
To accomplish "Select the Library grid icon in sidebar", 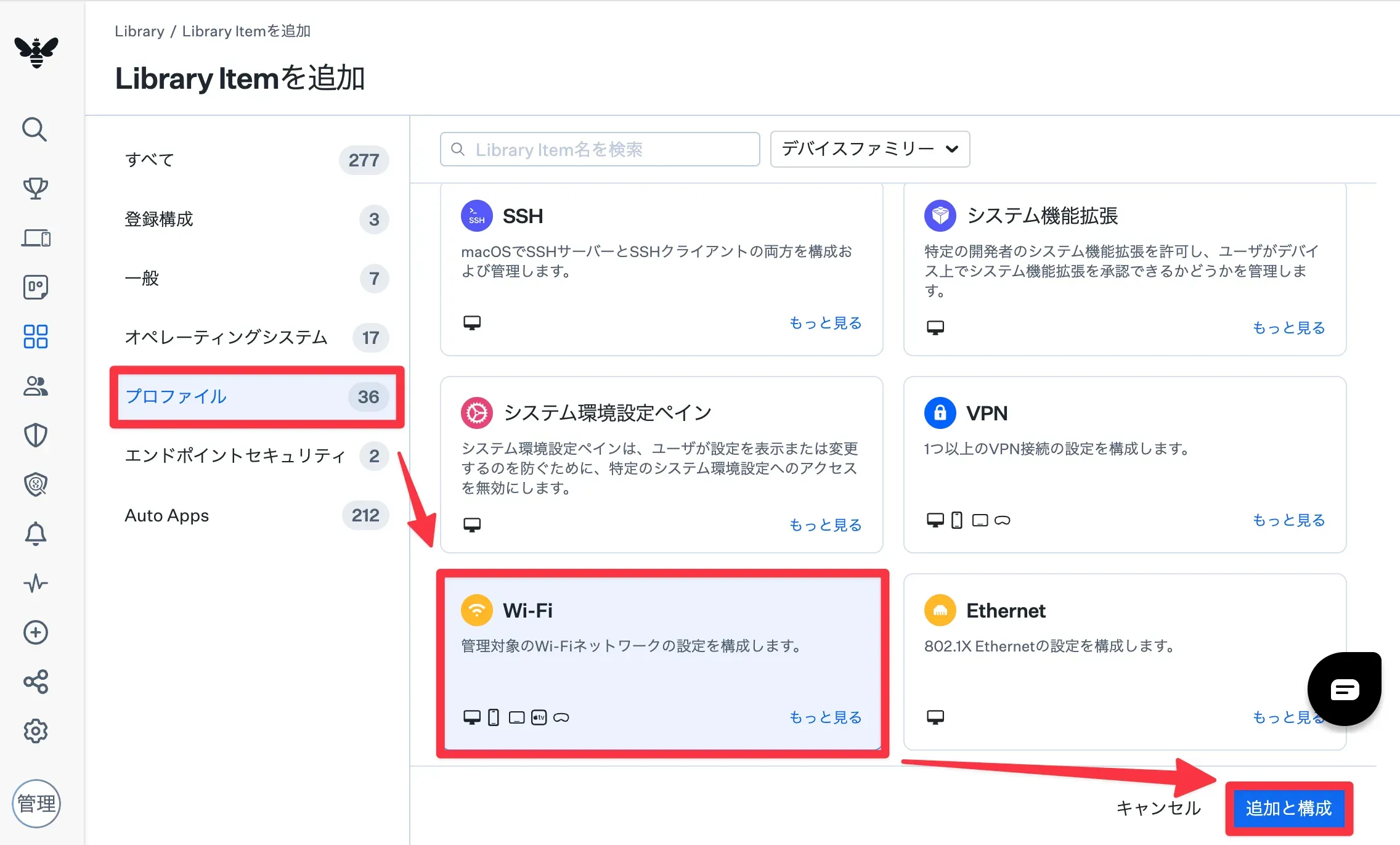I will pyautogui.click(x=35, y=337).
